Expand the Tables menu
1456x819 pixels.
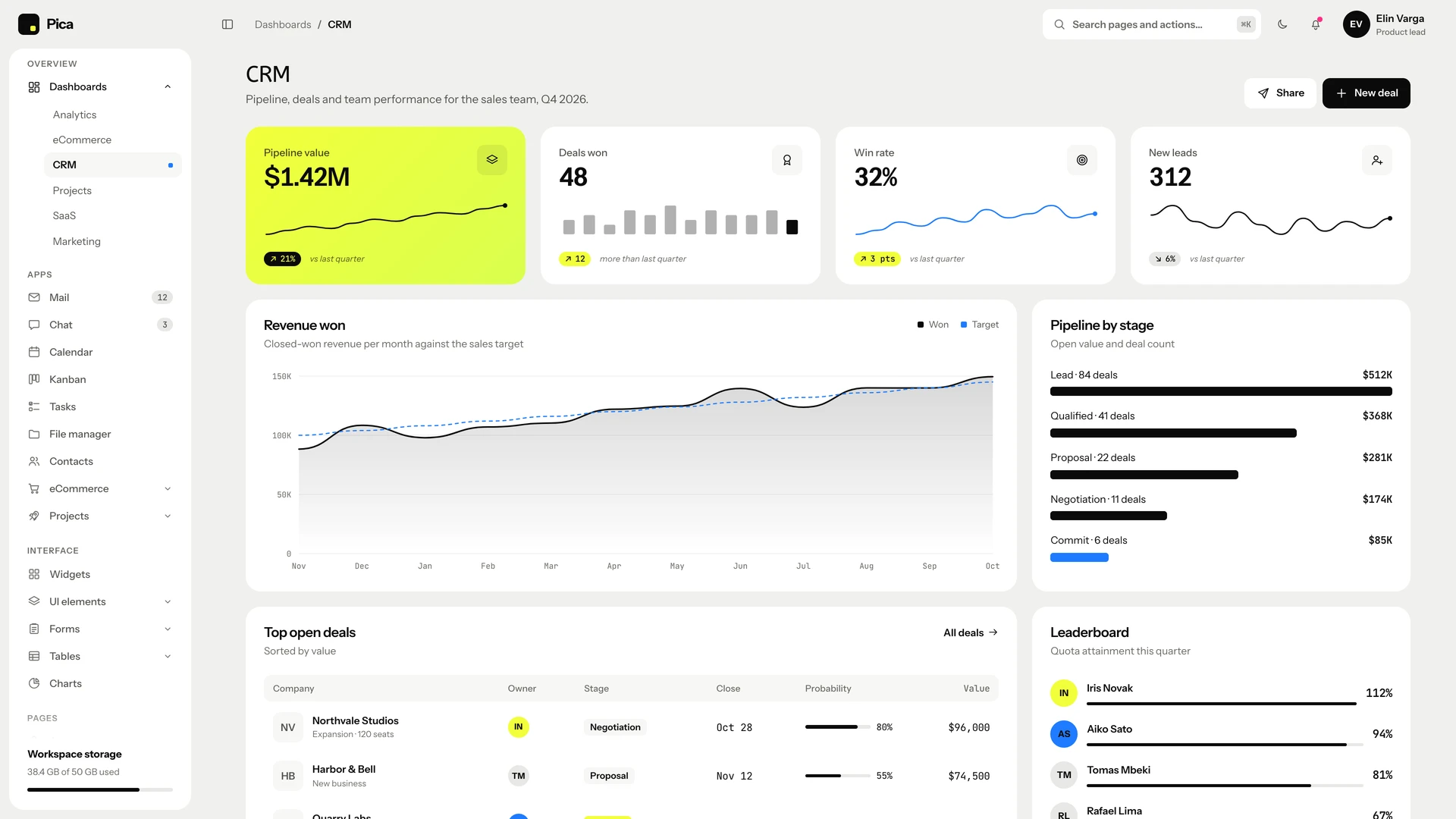(100, 656)
